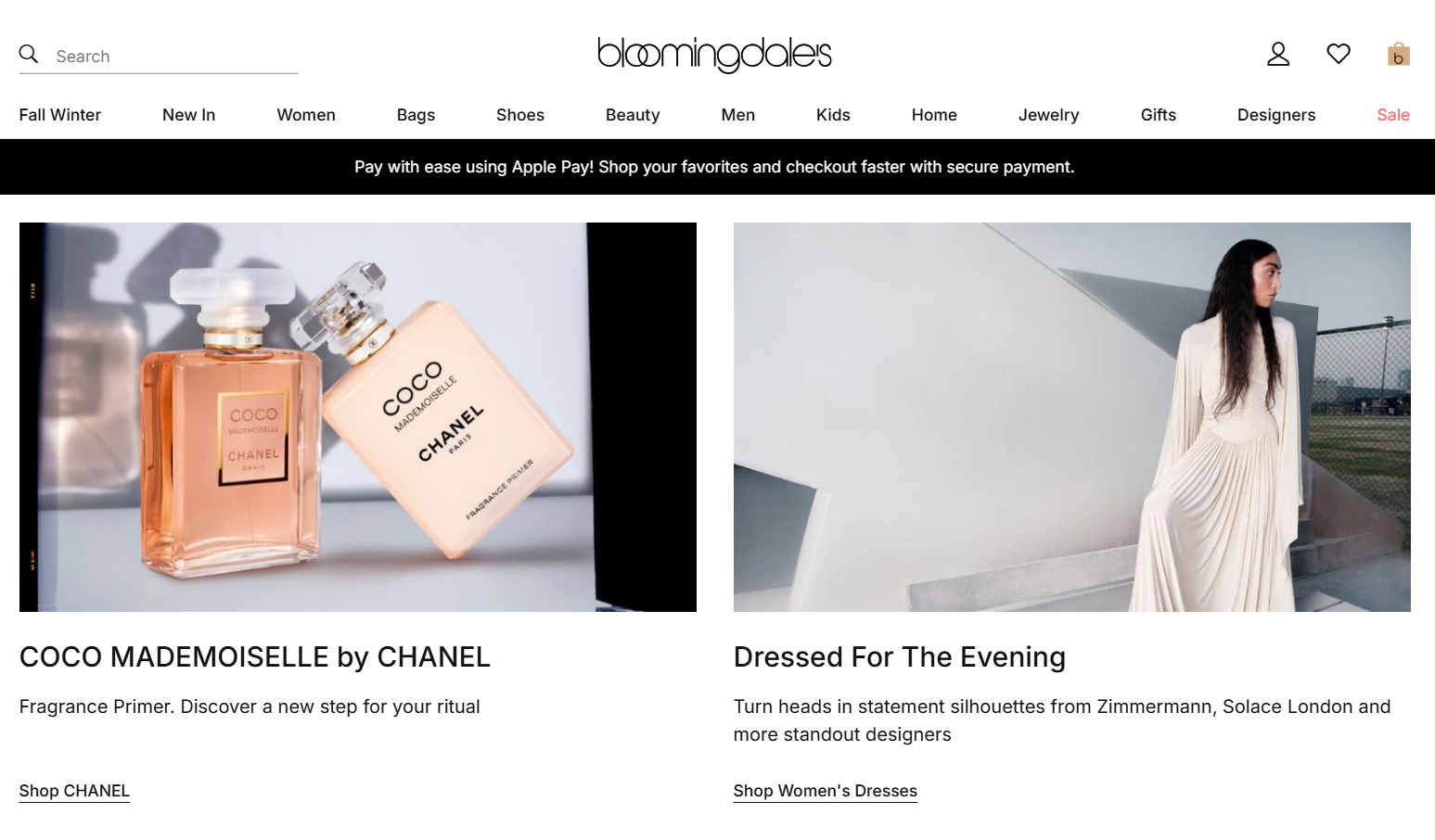Click the Bloomingdale's logo
1435x840 pixels.
pos(714,55)
